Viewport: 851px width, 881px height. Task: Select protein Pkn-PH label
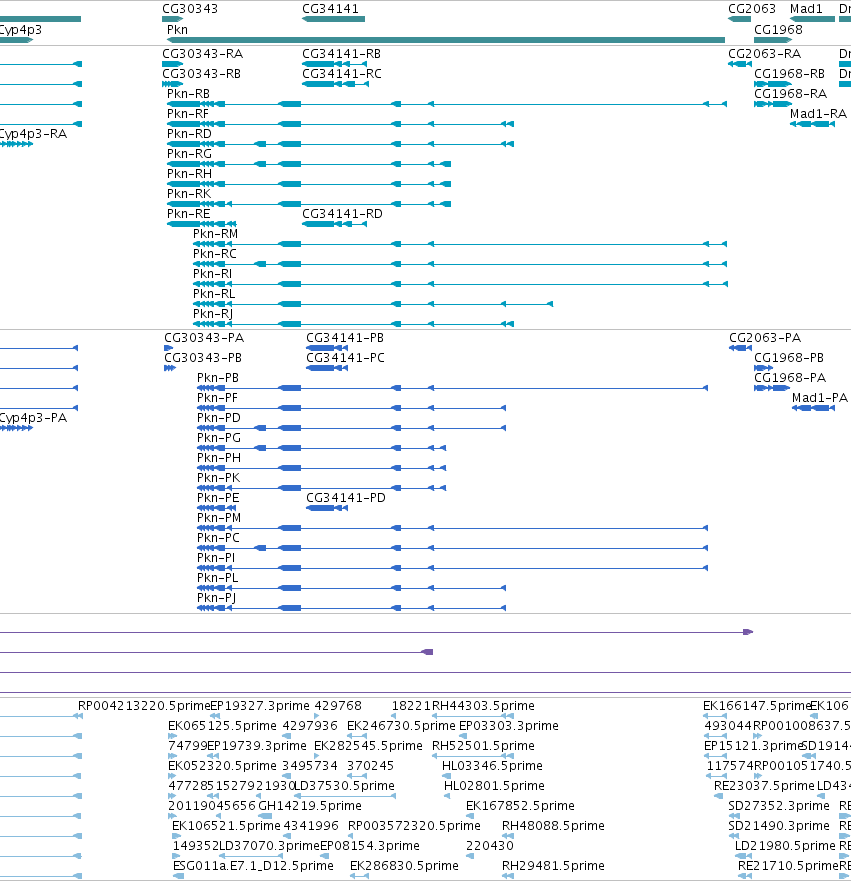pyautogui.click(x=219, y=457)
